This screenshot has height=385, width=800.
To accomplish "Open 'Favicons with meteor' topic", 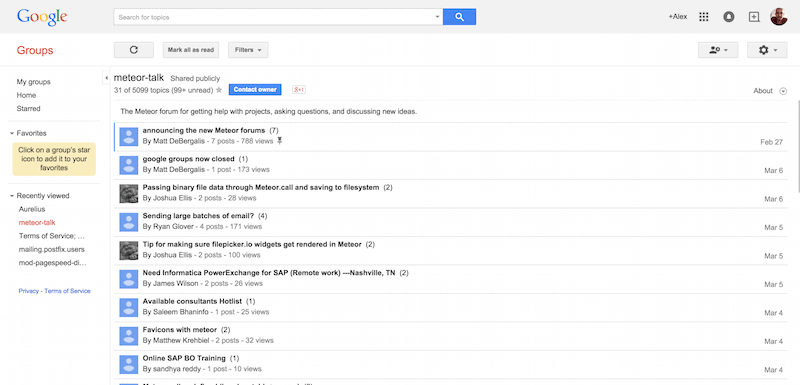I will coord(180,330).
